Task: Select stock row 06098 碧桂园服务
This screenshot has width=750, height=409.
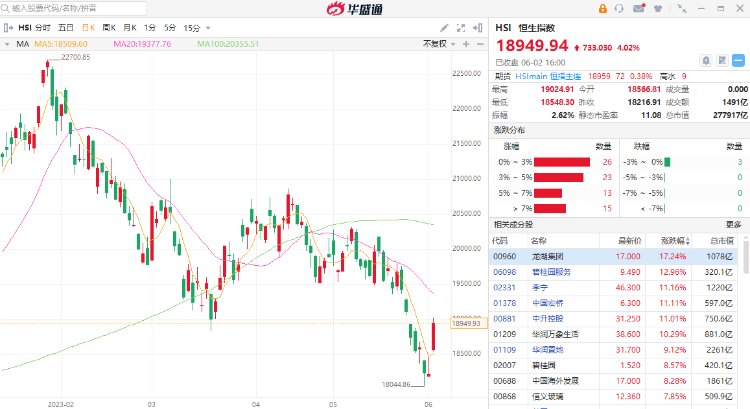Action: click(613, 272)
